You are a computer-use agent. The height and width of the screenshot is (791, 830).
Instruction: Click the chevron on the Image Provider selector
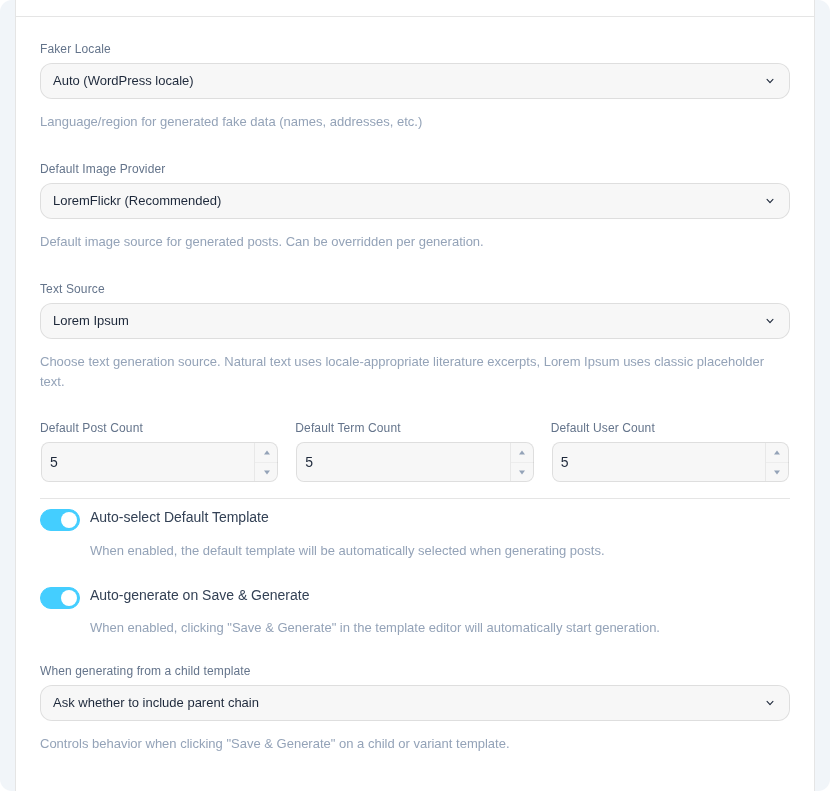pos(771,201)
